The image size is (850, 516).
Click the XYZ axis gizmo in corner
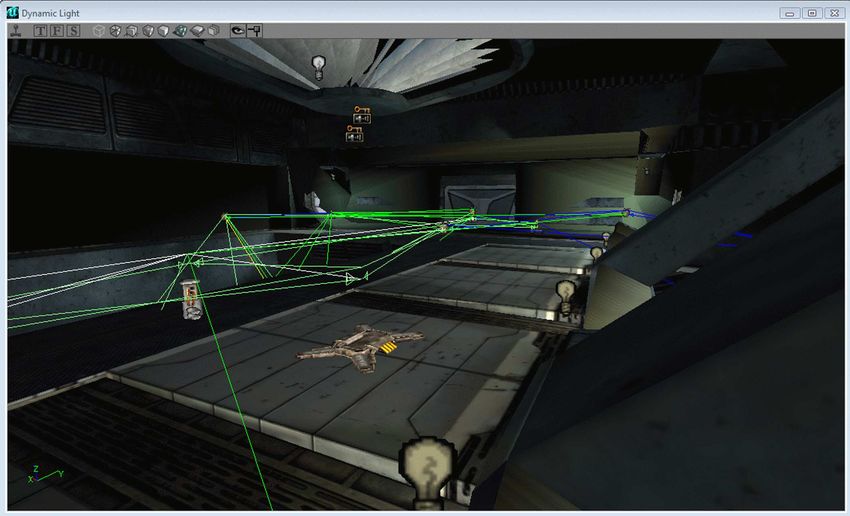tap(45, 475)
